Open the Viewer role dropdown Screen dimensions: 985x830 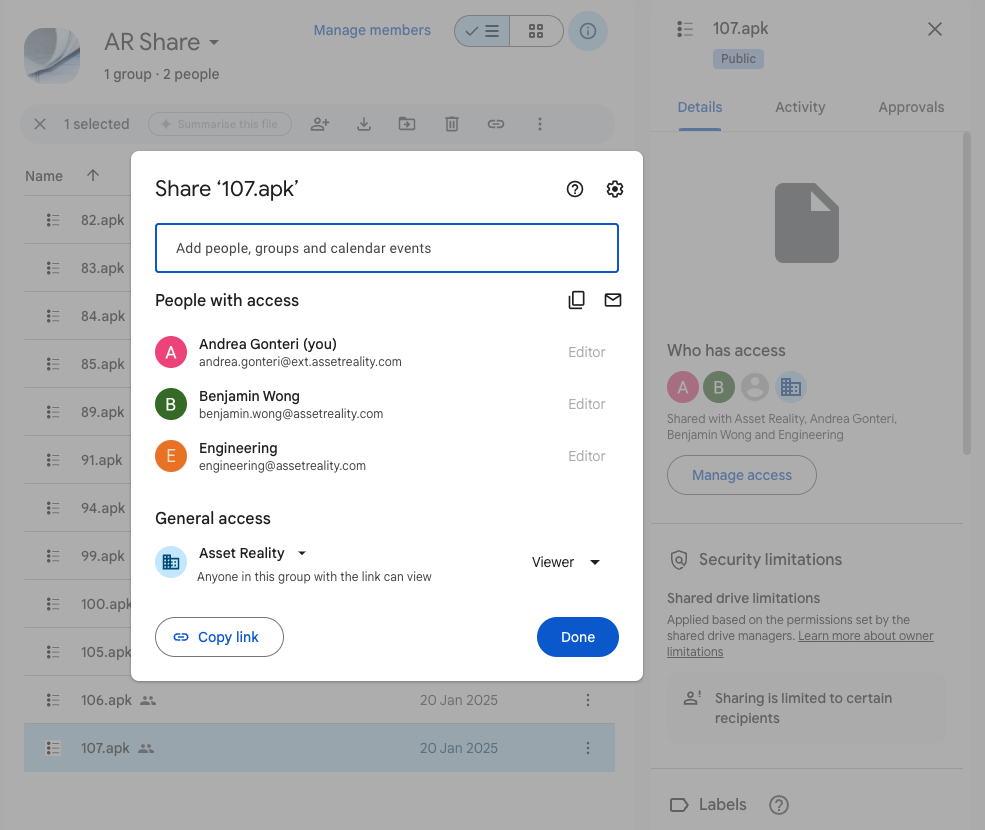(x=566, y=562)
